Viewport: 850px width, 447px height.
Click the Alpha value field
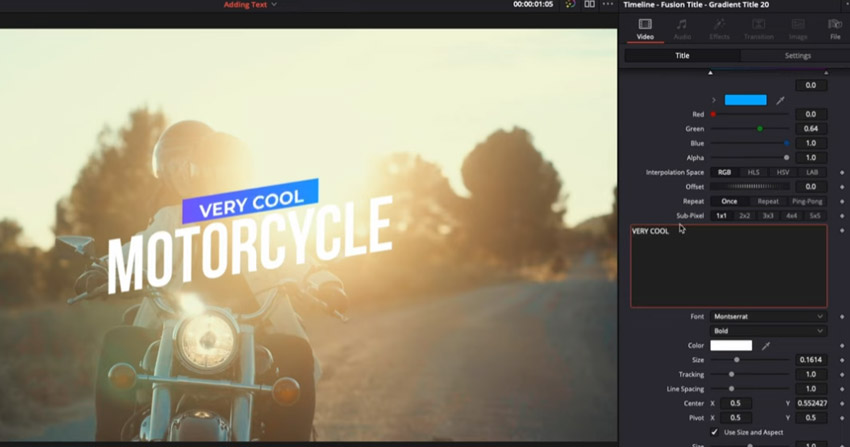810,158
